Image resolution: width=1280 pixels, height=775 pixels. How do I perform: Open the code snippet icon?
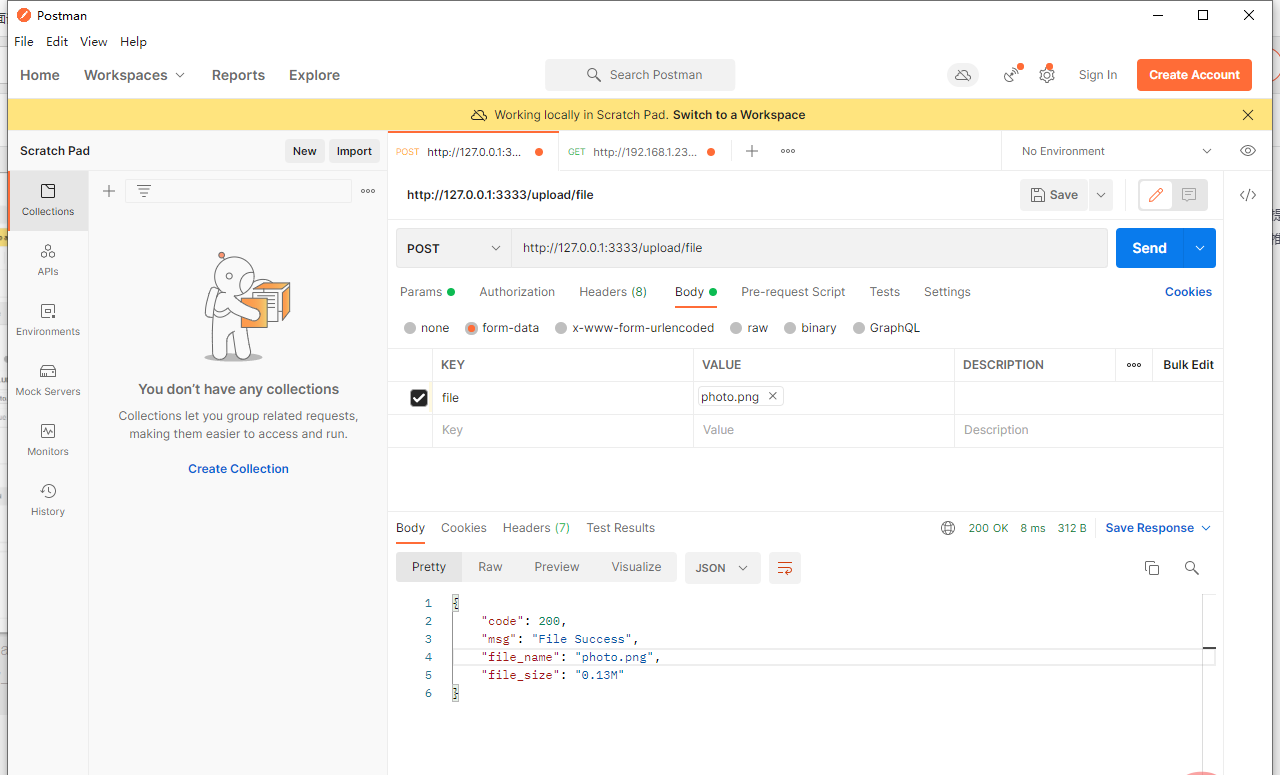[x=1248, y=195]
